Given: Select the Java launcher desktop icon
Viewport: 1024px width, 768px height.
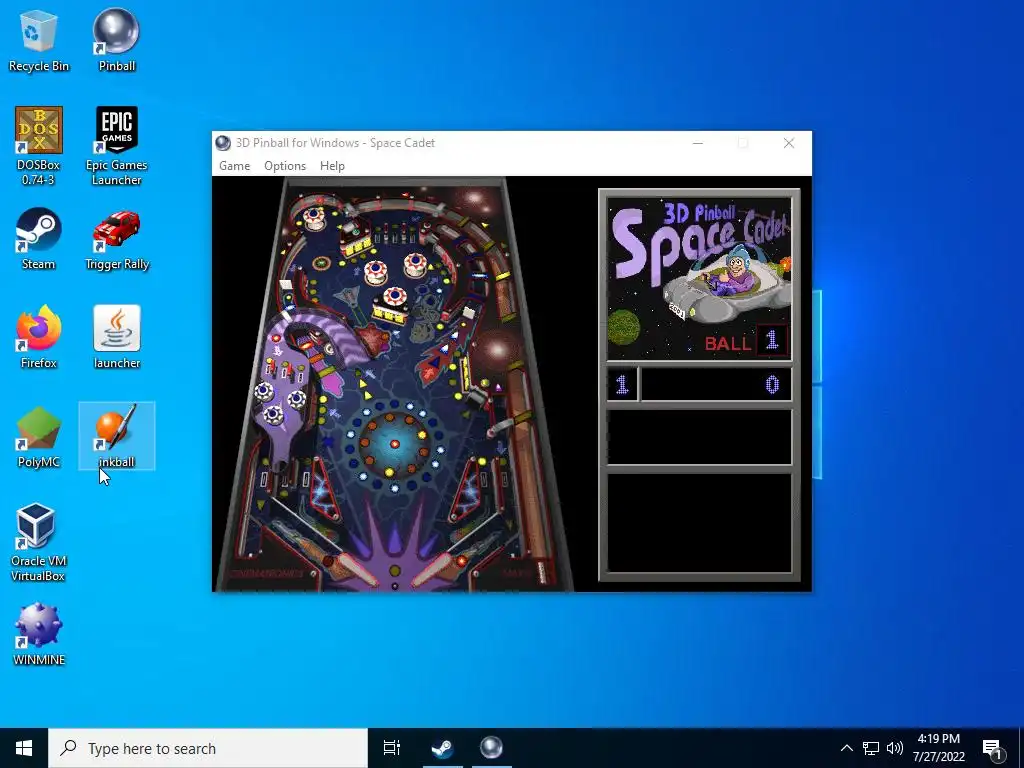Looking at the screenshot, I should coord(116,338).
